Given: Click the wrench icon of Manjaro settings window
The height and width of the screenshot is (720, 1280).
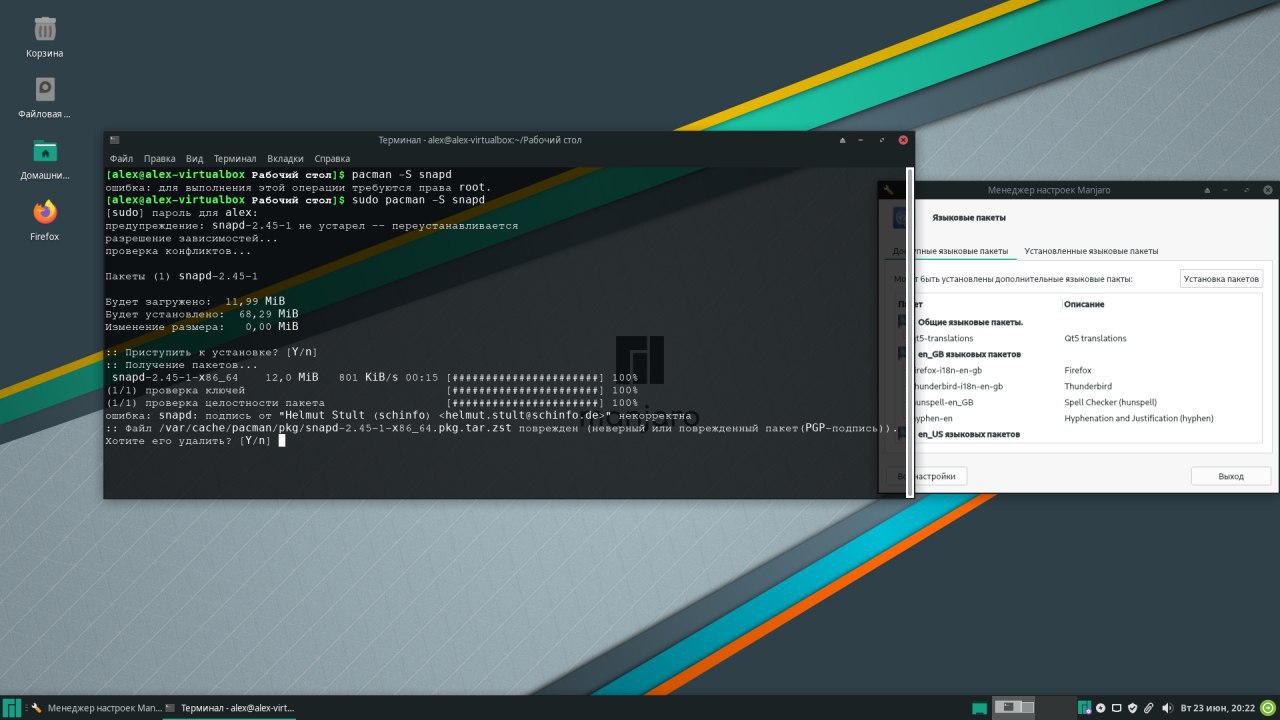Looking at the screenshot, I should (x=888, y=189).
